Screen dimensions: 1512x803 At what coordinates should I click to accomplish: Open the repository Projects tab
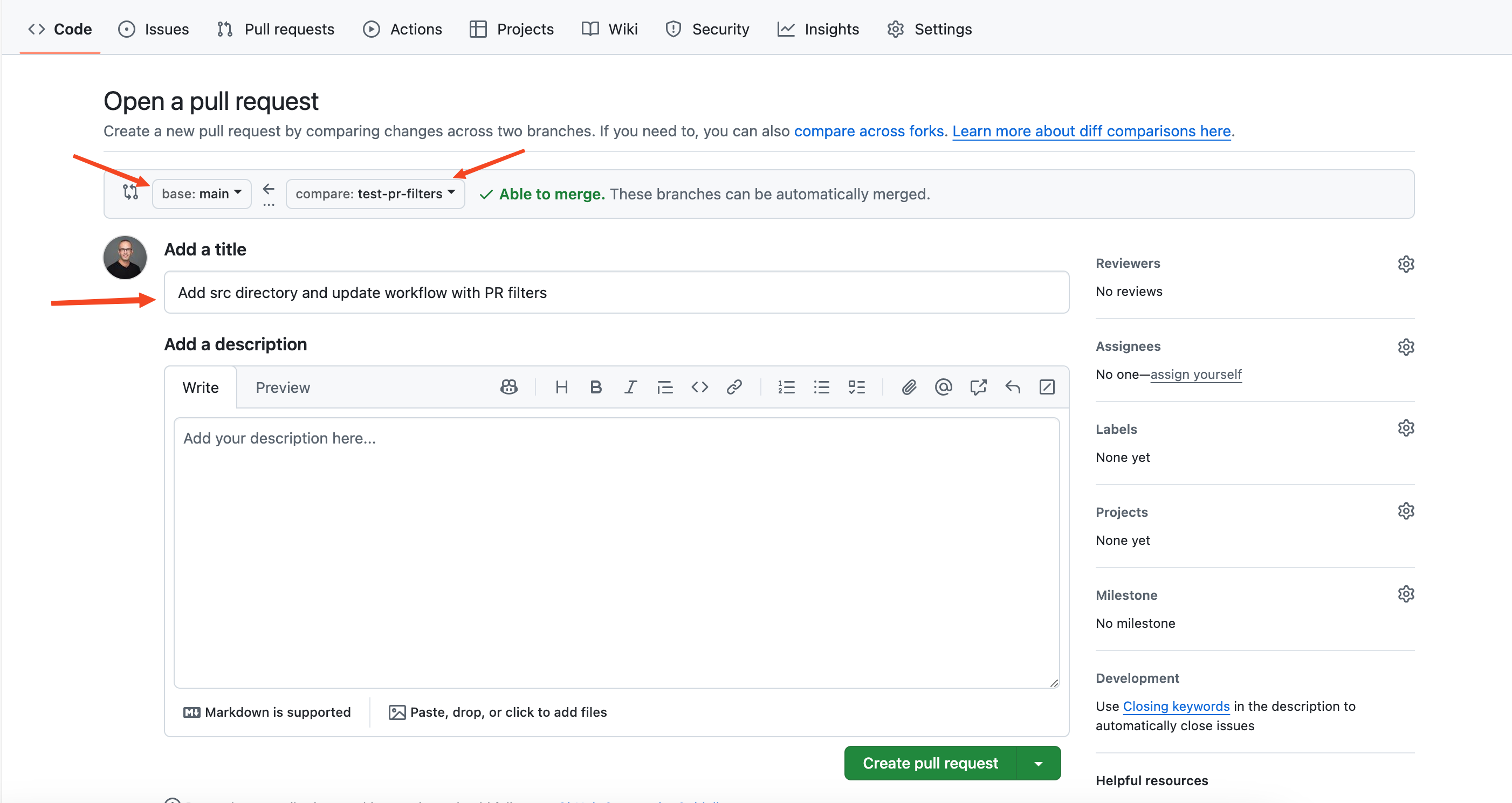(512, 29)
